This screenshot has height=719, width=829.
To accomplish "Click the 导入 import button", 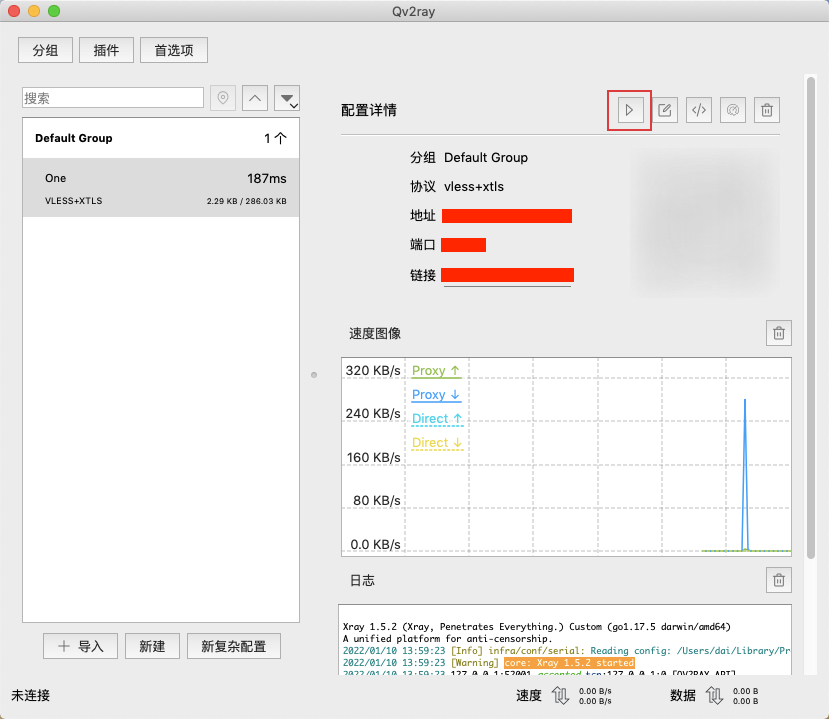I will pos(81,646).
